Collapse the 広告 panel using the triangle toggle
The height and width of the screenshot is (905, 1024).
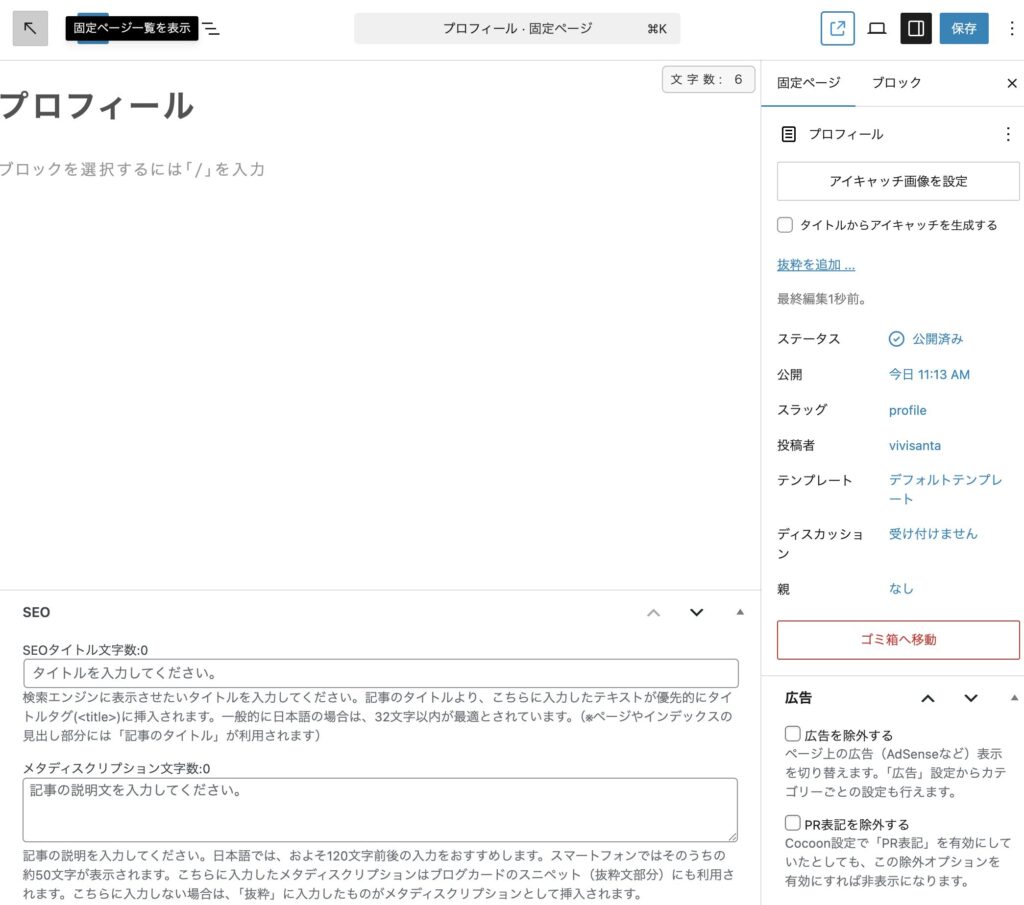pyautogui.click(x=1014, y=698)
